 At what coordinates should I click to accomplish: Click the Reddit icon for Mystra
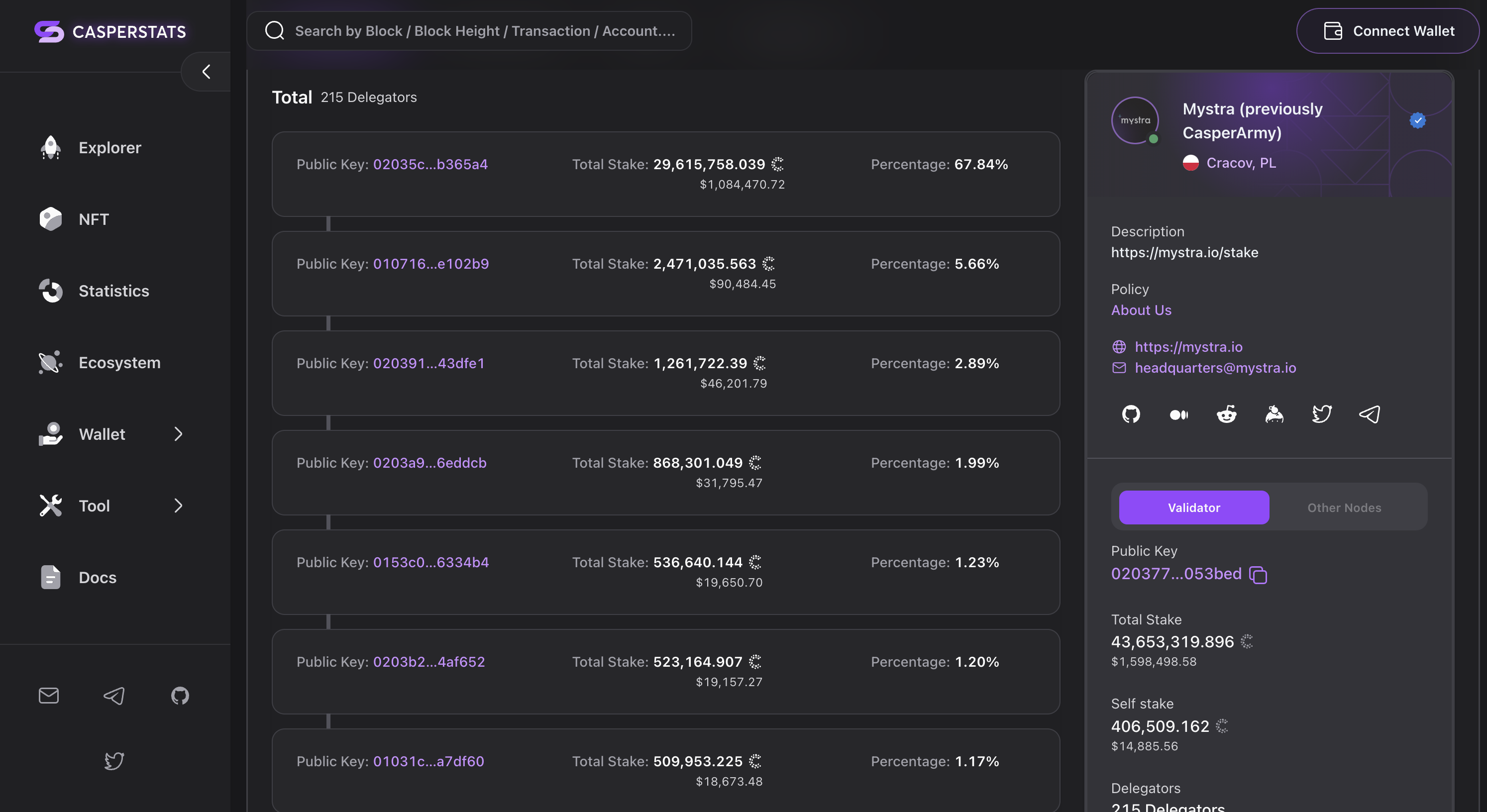pos(1226,414)
